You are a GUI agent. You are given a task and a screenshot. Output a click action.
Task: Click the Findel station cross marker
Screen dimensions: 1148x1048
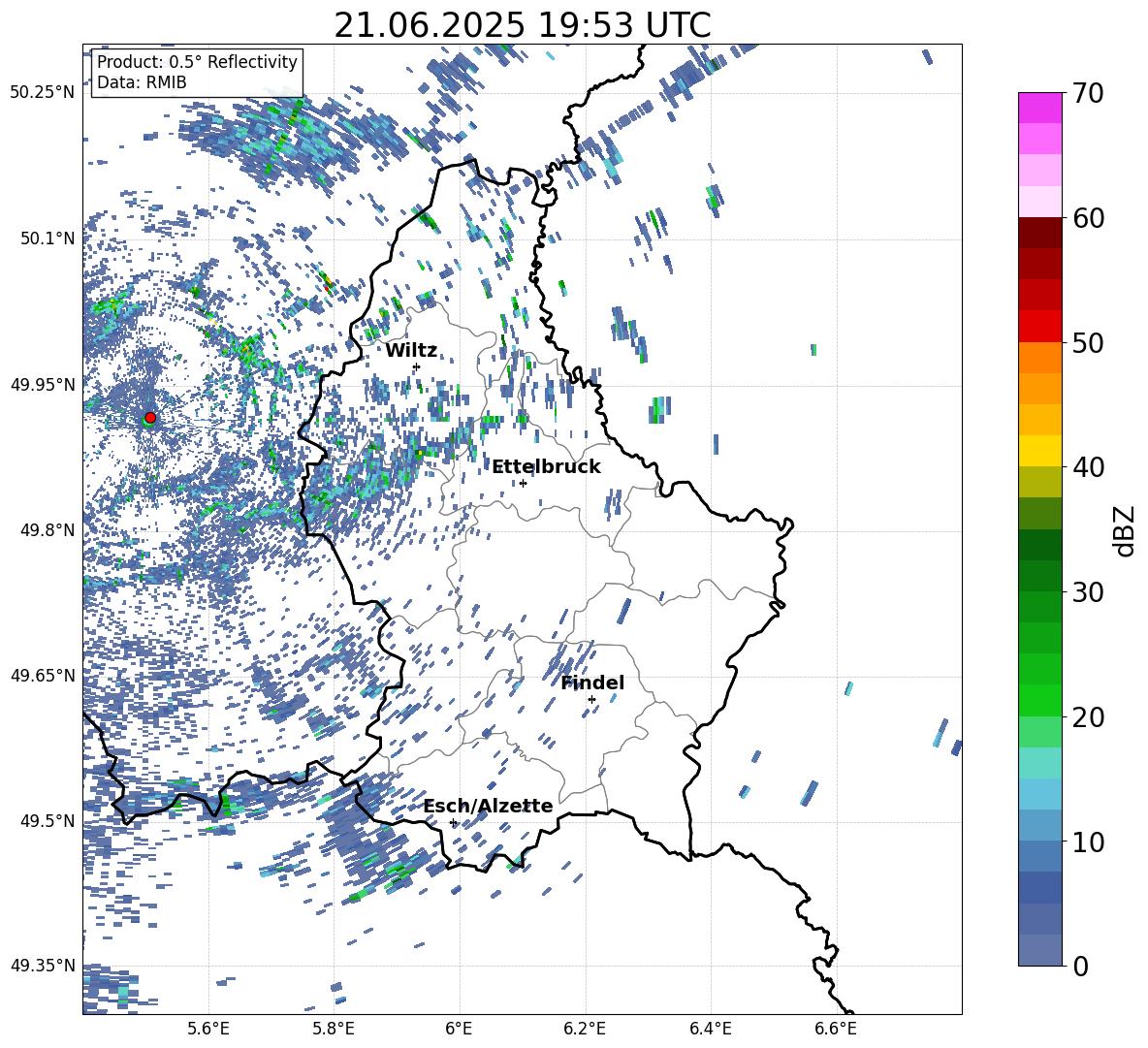pos(591,700)
